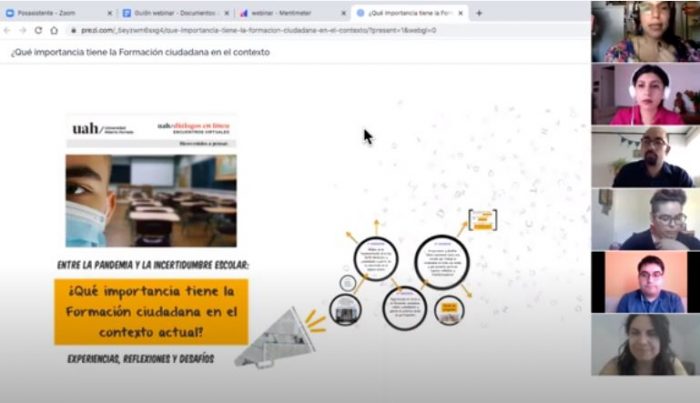Go forward in browser history

(23, 30)
